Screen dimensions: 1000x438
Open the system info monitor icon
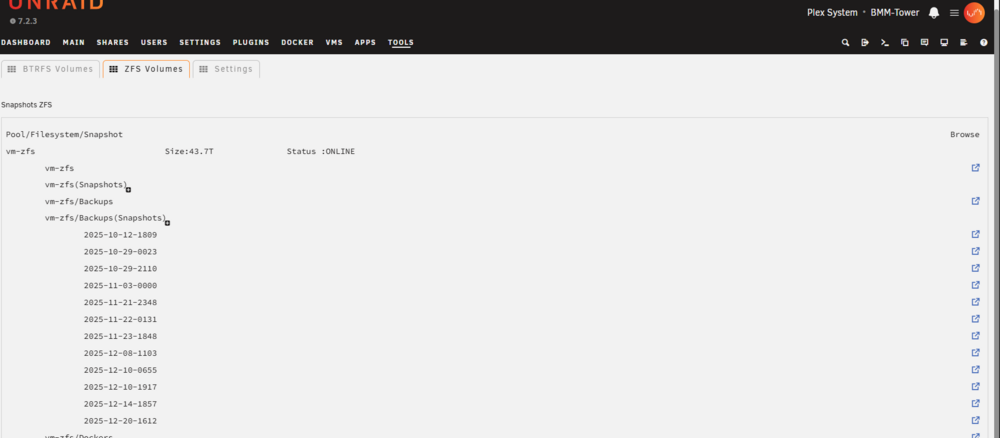pyautogui.click(x=944, y=43)
